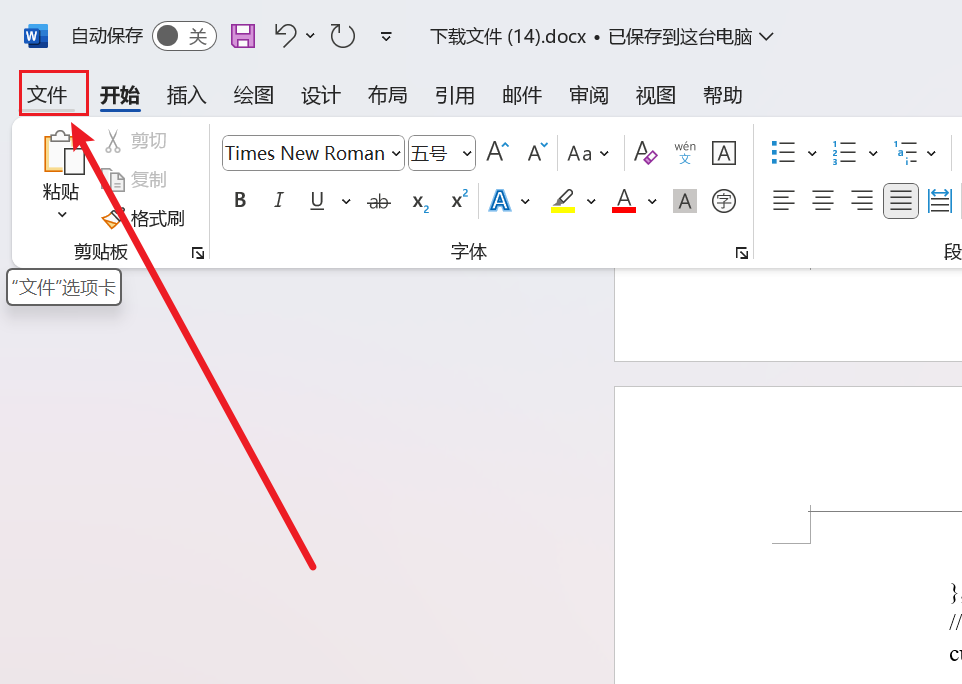Increase font size with the grow-font icon

coord(498,152)
